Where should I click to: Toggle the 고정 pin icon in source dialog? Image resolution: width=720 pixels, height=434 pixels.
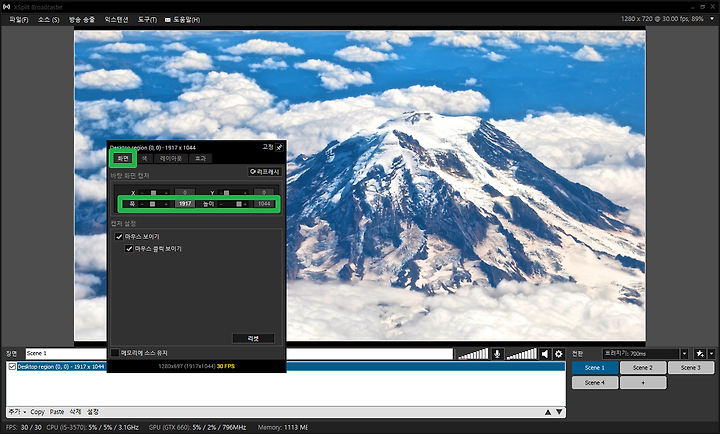pos(279,147)
